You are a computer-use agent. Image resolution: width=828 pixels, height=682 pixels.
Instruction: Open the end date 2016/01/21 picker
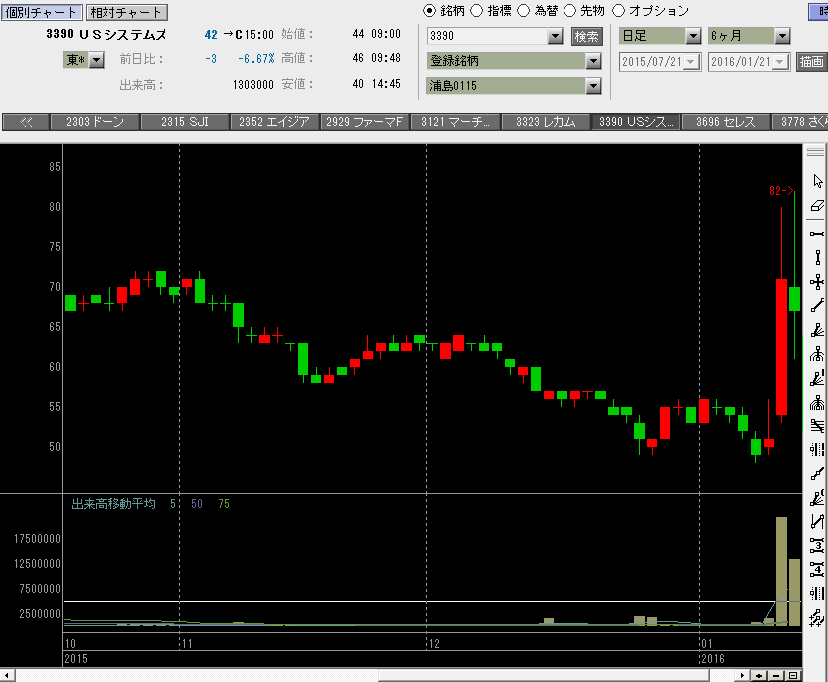pos(780,62)
